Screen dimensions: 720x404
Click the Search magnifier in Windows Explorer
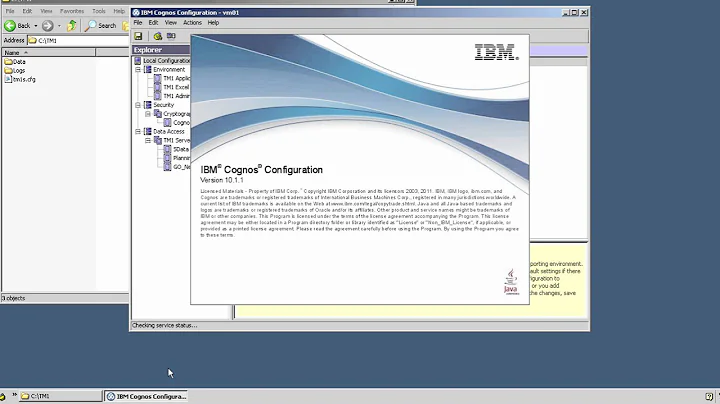click(x=90, y=26)
